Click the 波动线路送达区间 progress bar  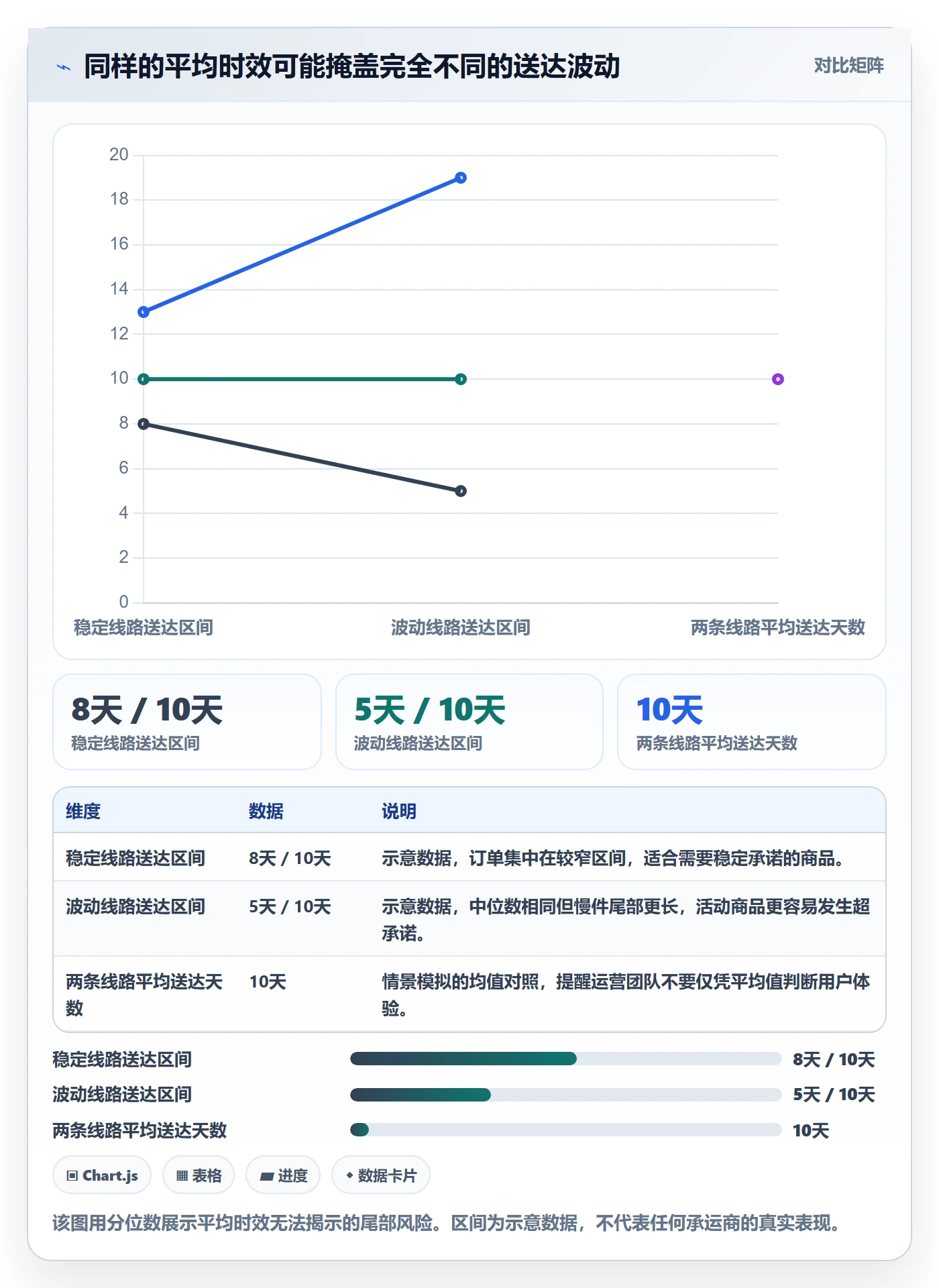565,1095
